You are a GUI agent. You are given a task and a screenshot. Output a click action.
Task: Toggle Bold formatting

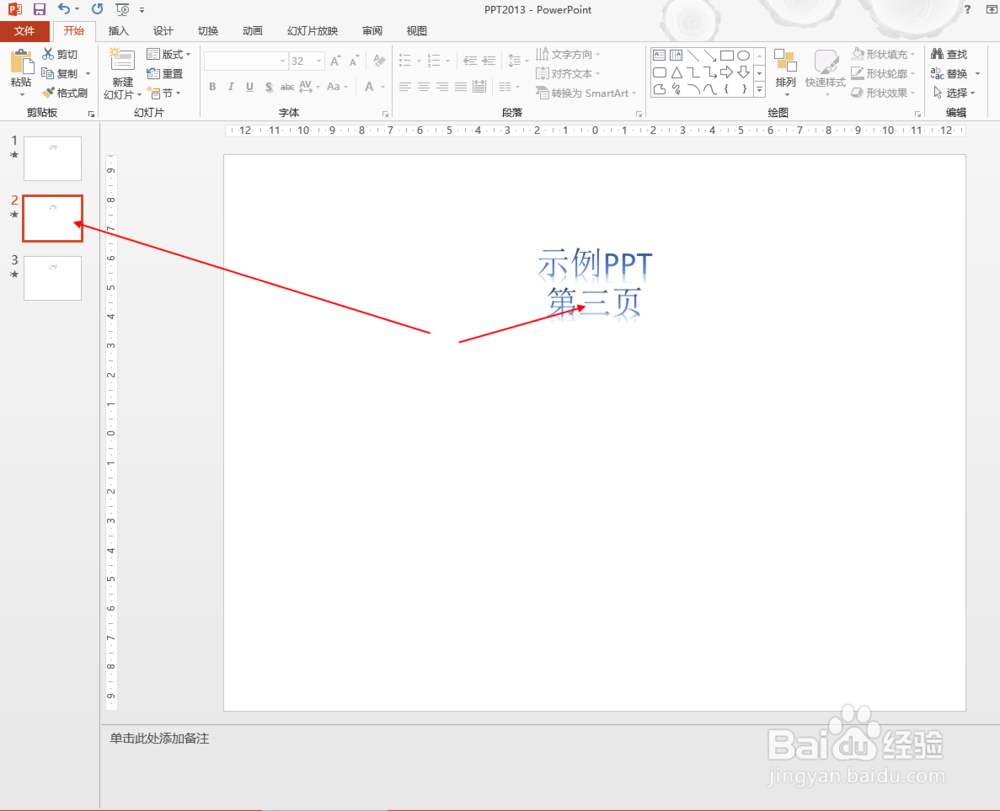coord(212,87)
